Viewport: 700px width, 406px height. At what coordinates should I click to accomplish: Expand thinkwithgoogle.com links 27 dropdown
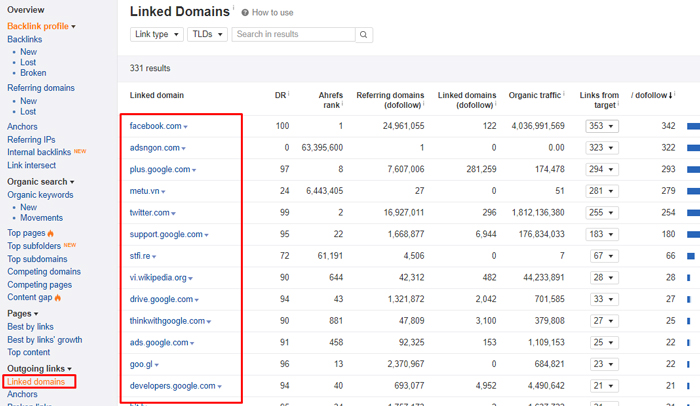click(604, 321)
